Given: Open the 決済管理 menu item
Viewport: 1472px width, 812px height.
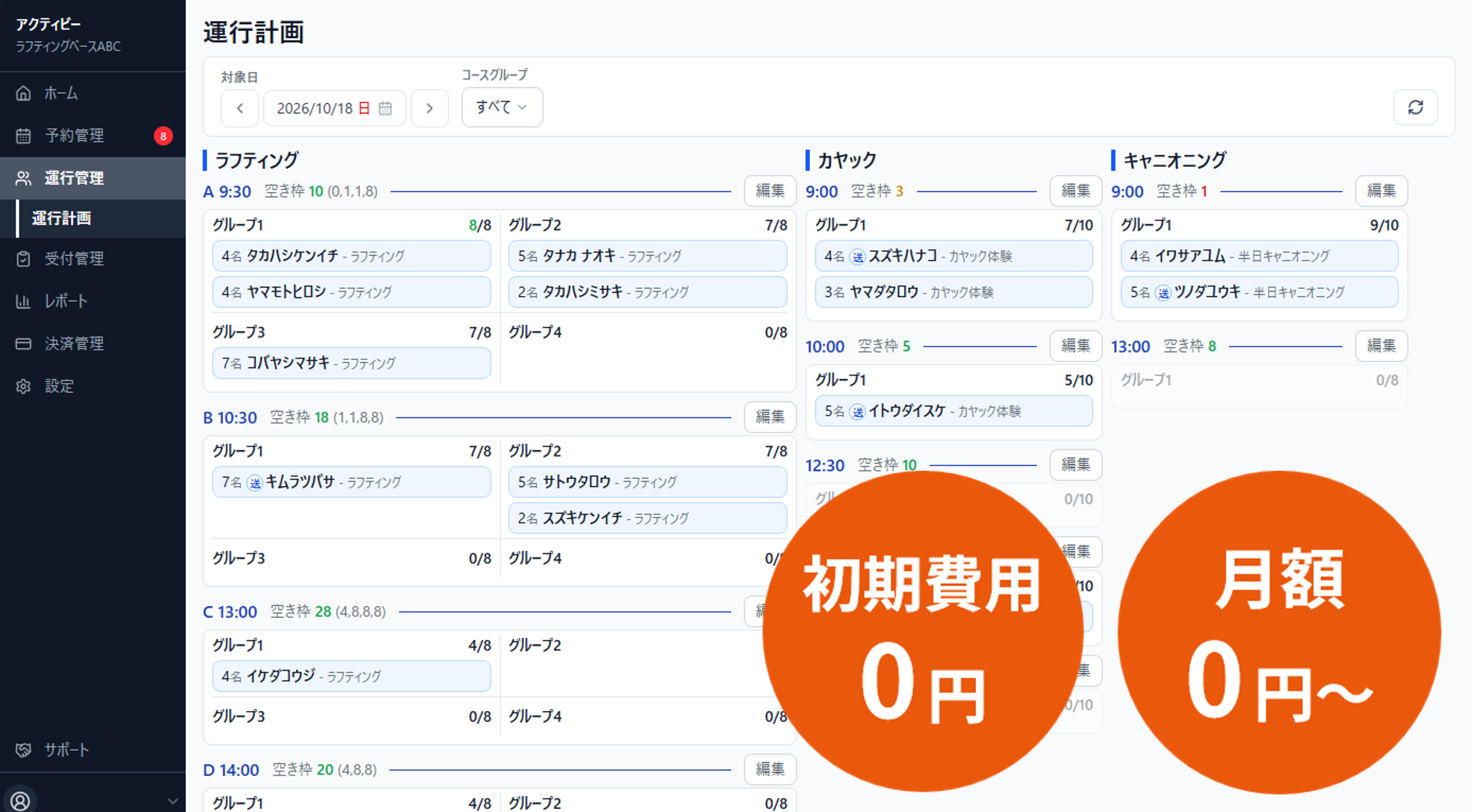Looking at the screenshot, I should tap(93, 343).
